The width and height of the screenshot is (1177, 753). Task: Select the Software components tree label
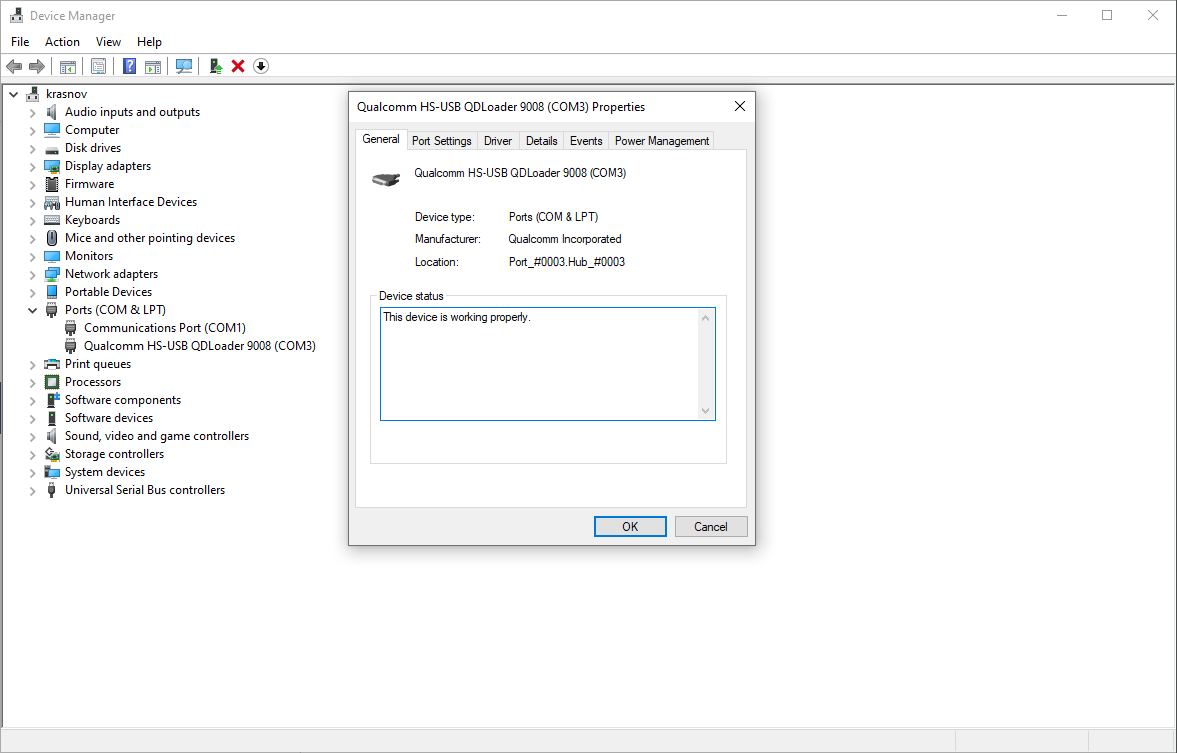pos(122,400)
